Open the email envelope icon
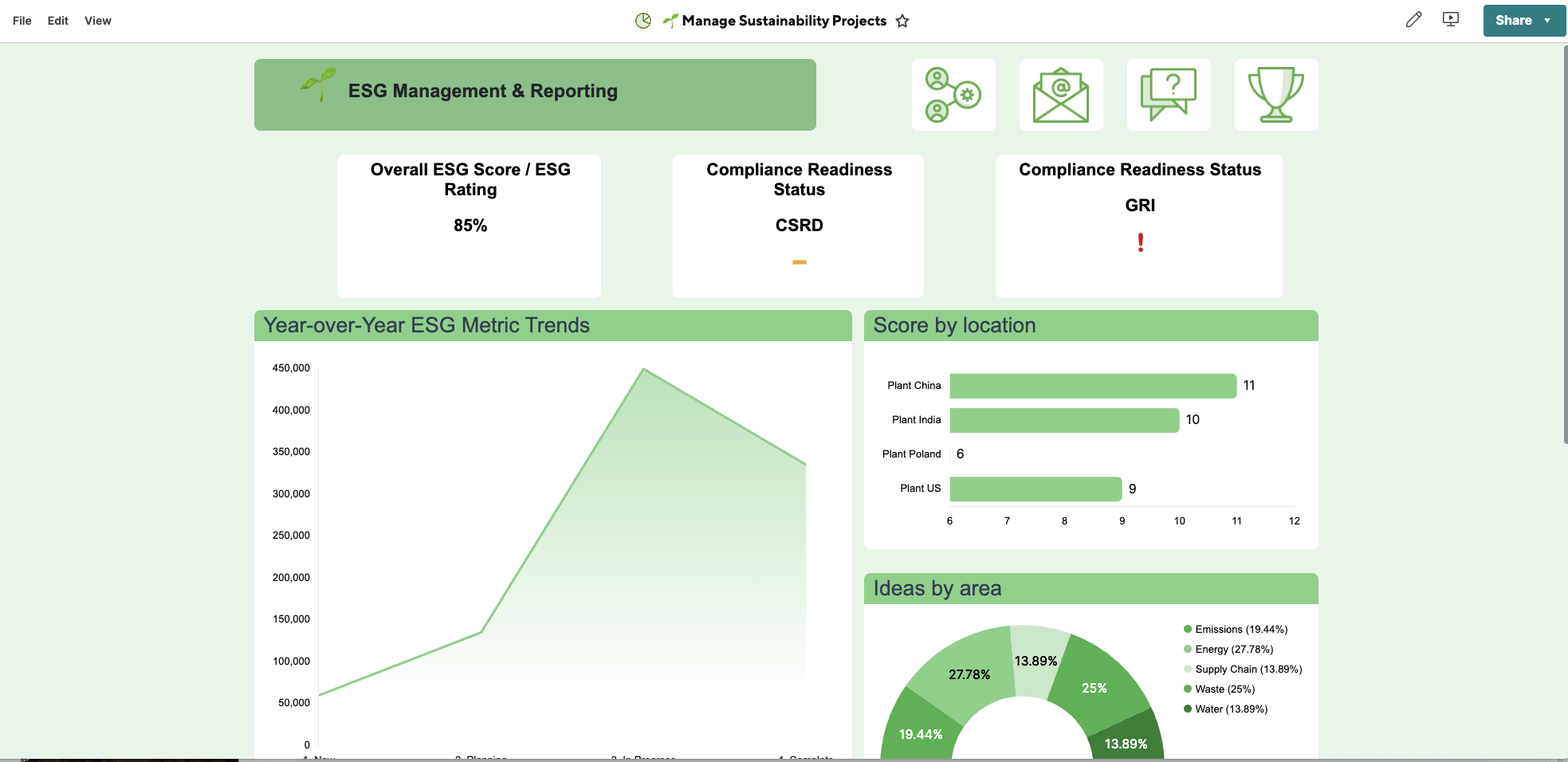Image resolution: width=1568 pixels, height=762 pixels. point(1060,95)
